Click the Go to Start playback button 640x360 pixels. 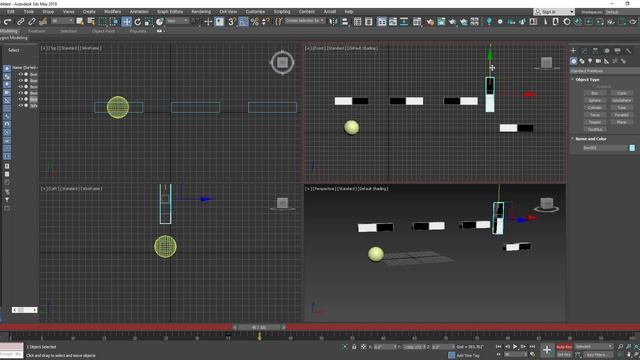[498, 347]
